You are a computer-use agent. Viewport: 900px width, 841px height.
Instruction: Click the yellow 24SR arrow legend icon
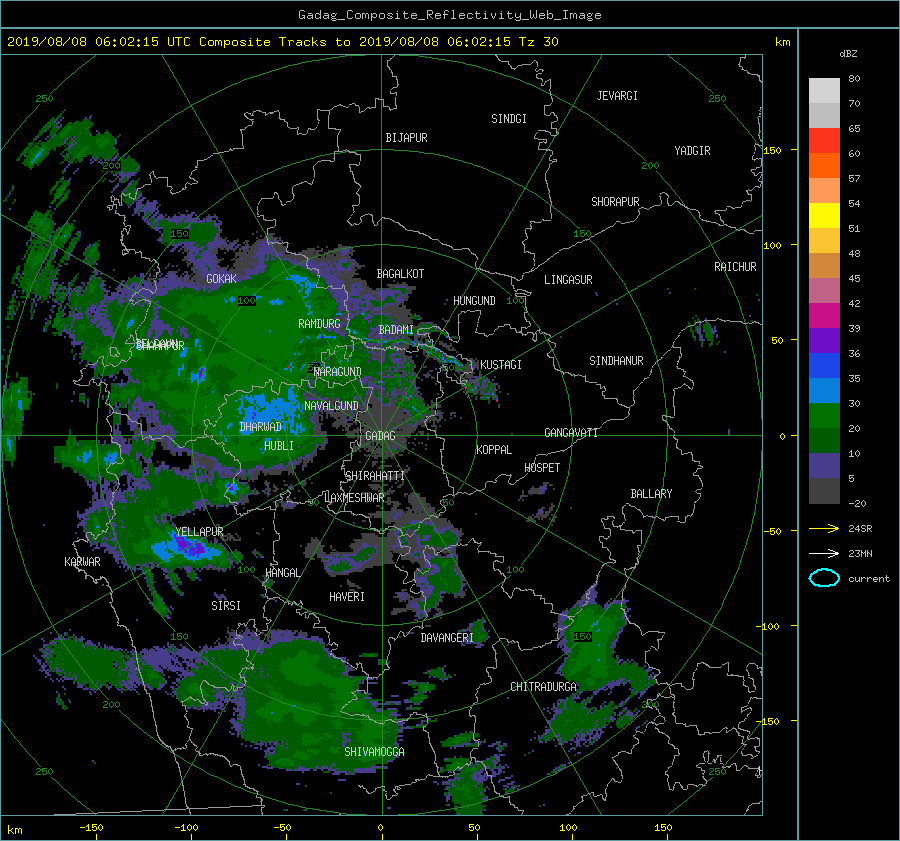[x=824, y=528]
